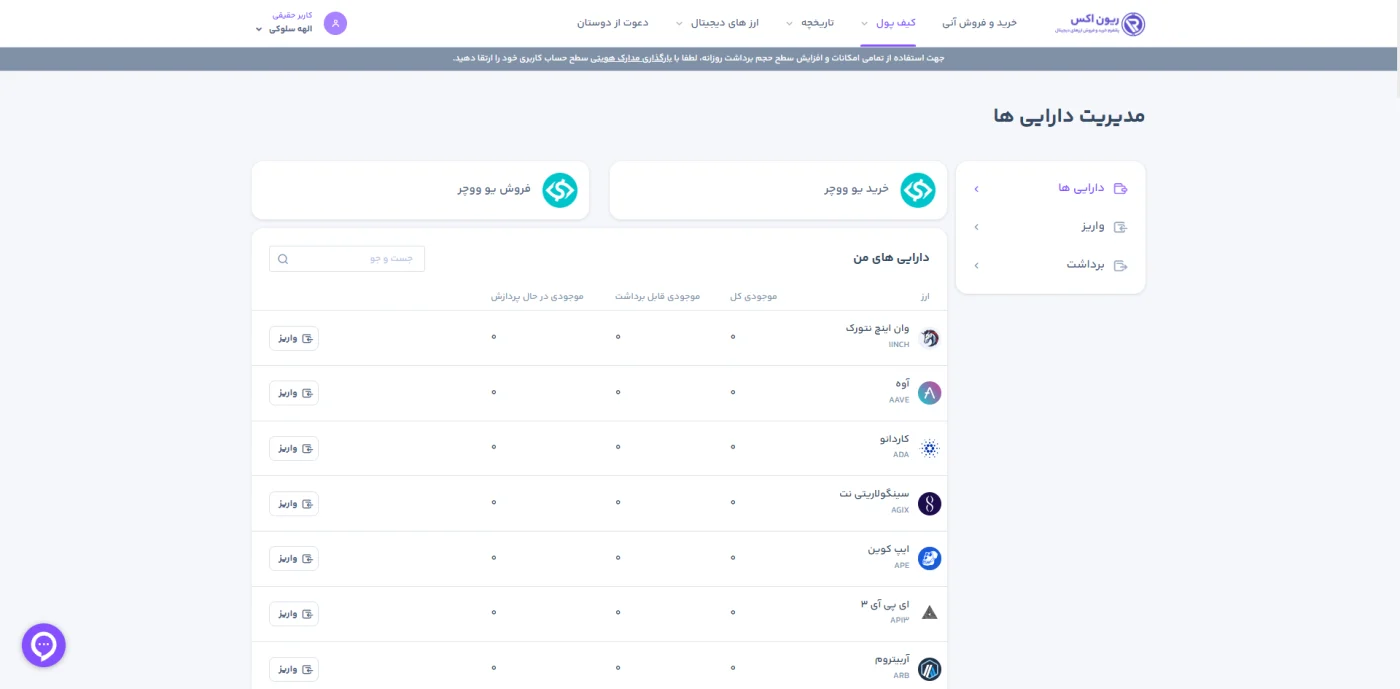The width and height of the screenshot is (1400, 689).
Task: Click the موجودی قابل برداشت column header
Action: tap(657, 297)
